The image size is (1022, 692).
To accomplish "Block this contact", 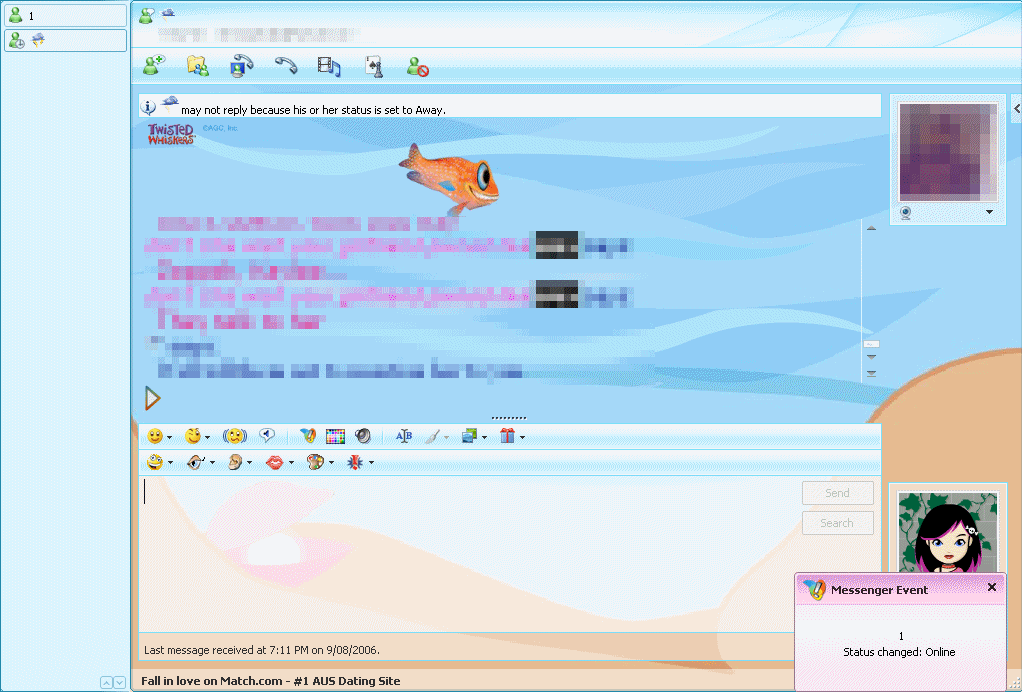I will (x=417, y=66).
